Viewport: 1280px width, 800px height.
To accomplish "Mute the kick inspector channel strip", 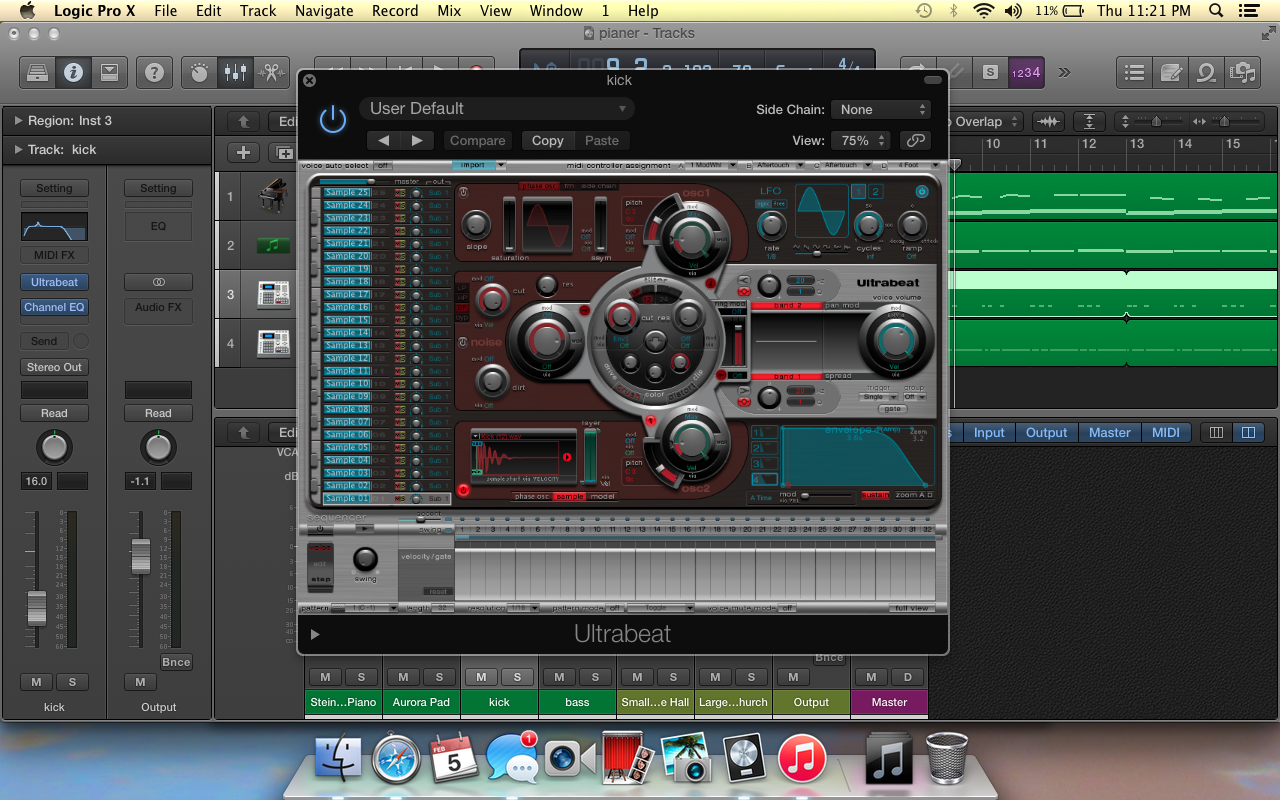I will [37, 682].
